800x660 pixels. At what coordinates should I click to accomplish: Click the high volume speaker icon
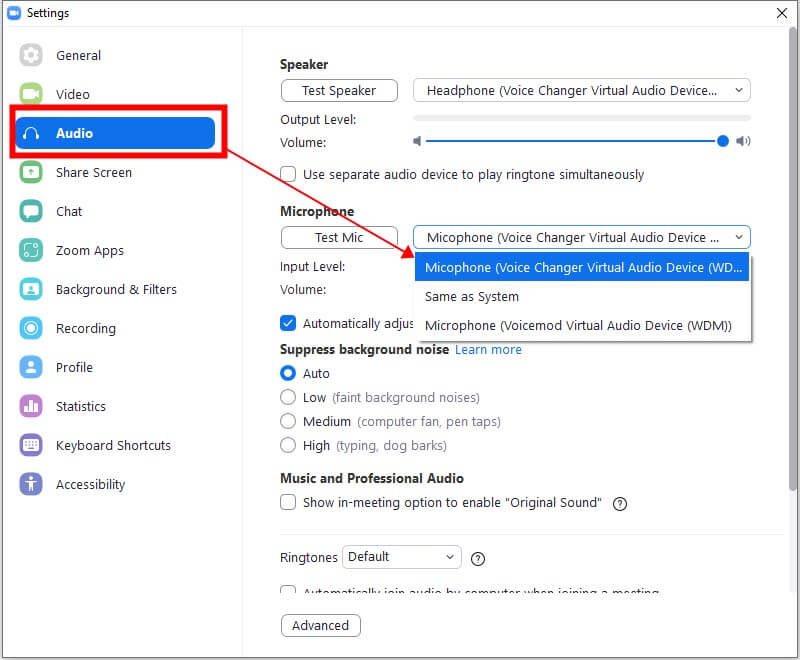click(743, 141)
